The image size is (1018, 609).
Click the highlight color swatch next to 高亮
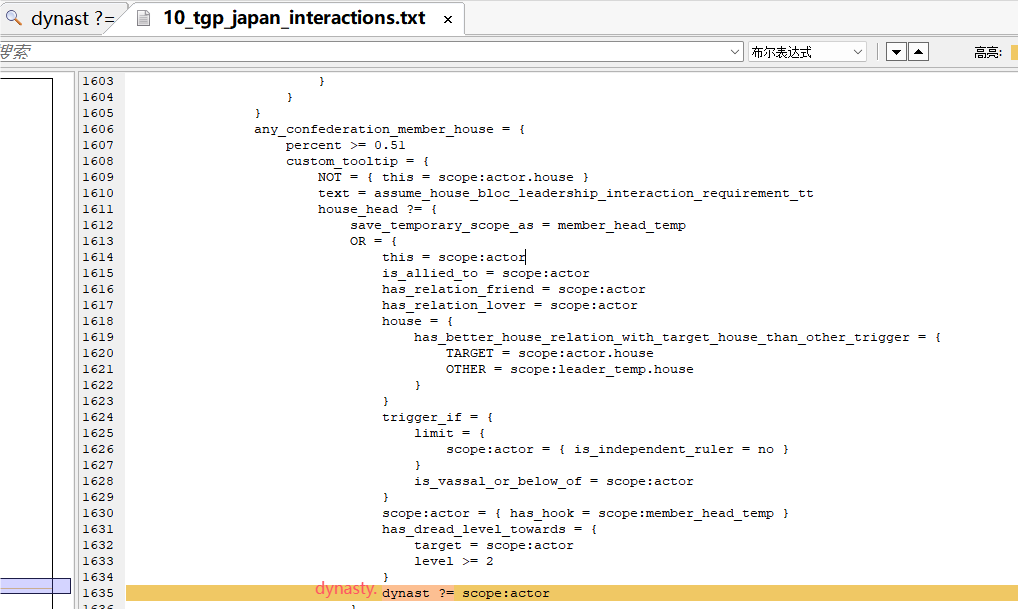tap(1013, 52)
